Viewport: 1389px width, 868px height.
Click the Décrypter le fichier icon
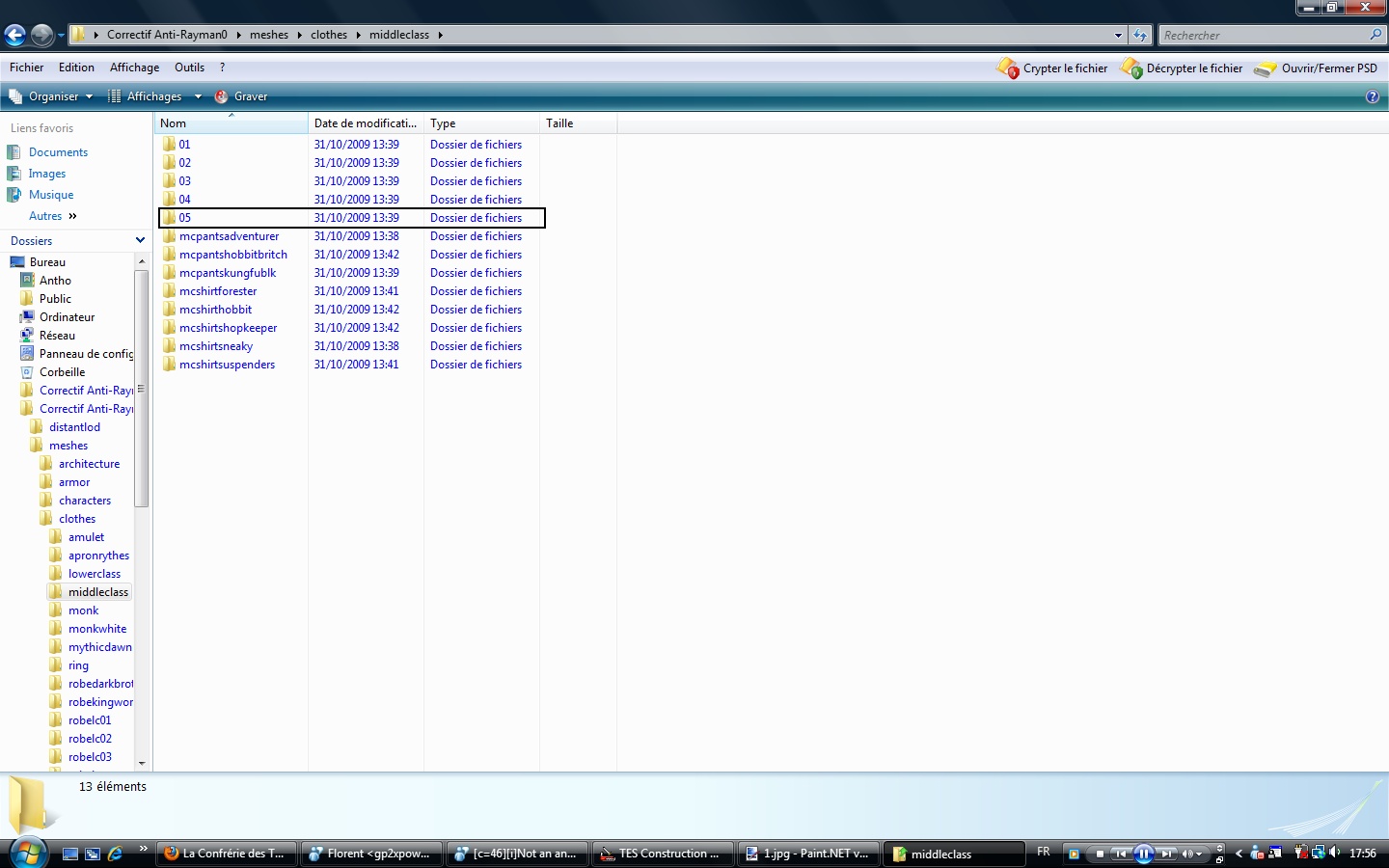coord(1131,68)
